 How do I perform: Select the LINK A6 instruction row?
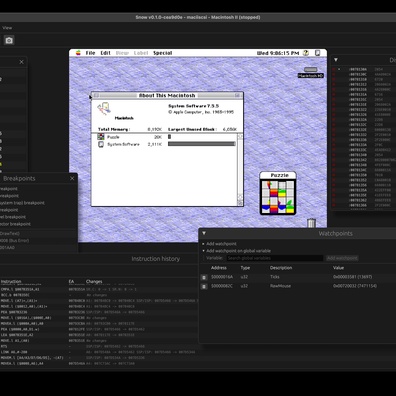(100, 352)
